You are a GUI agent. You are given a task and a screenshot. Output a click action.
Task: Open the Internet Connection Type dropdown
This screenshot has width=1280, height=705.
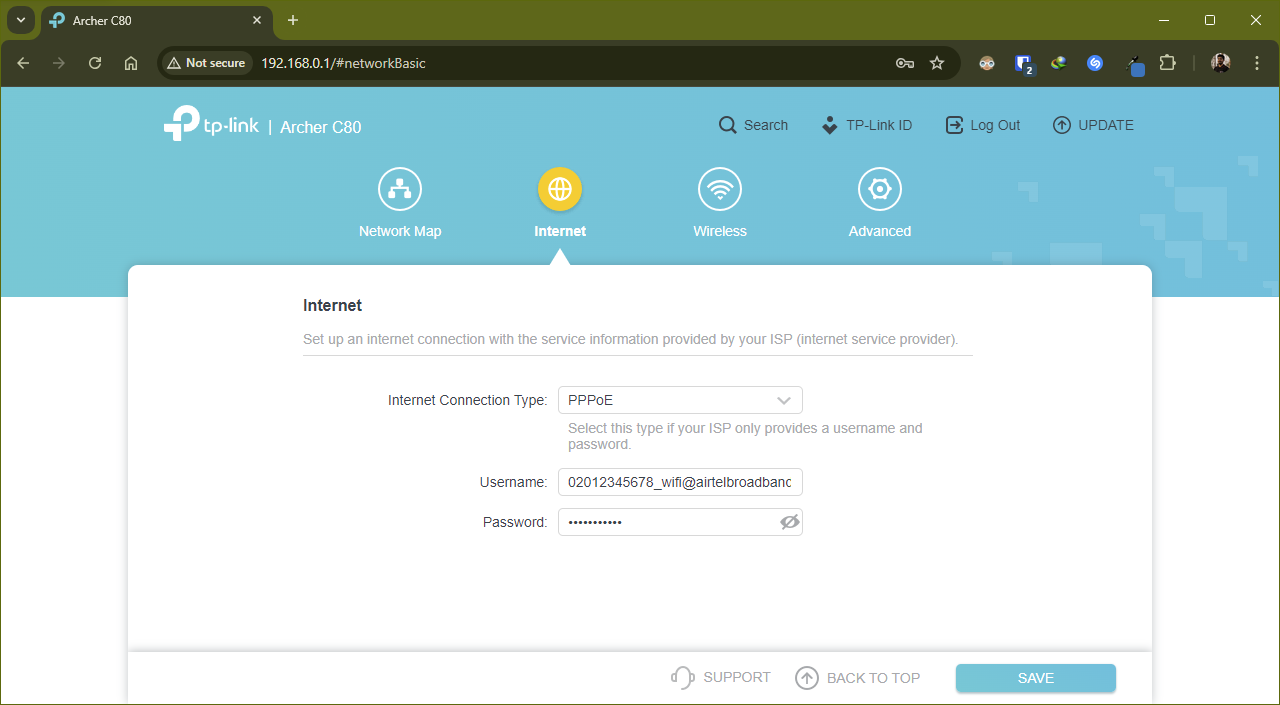680,399
